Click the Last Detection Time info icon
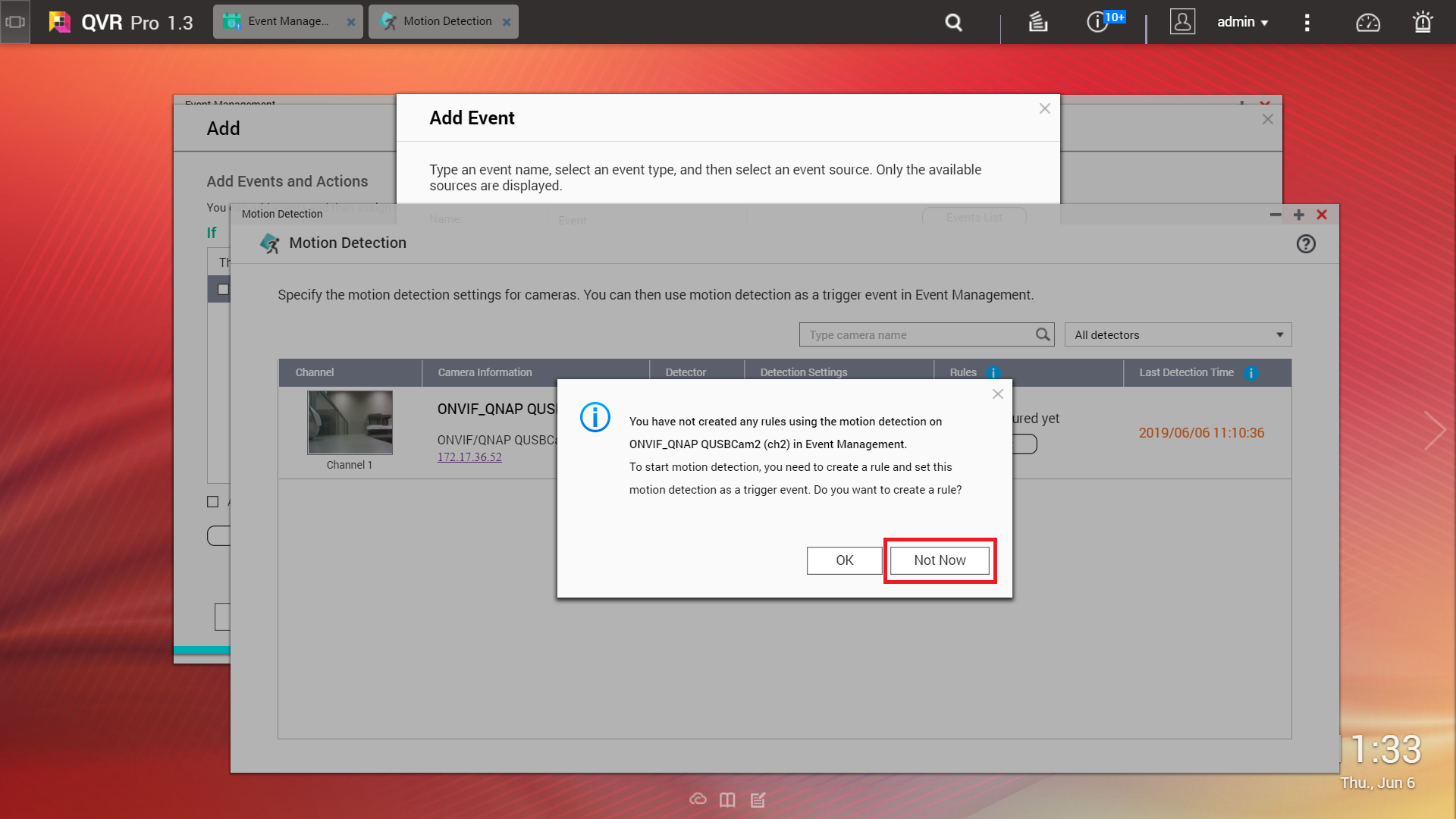 [1251, 372]
